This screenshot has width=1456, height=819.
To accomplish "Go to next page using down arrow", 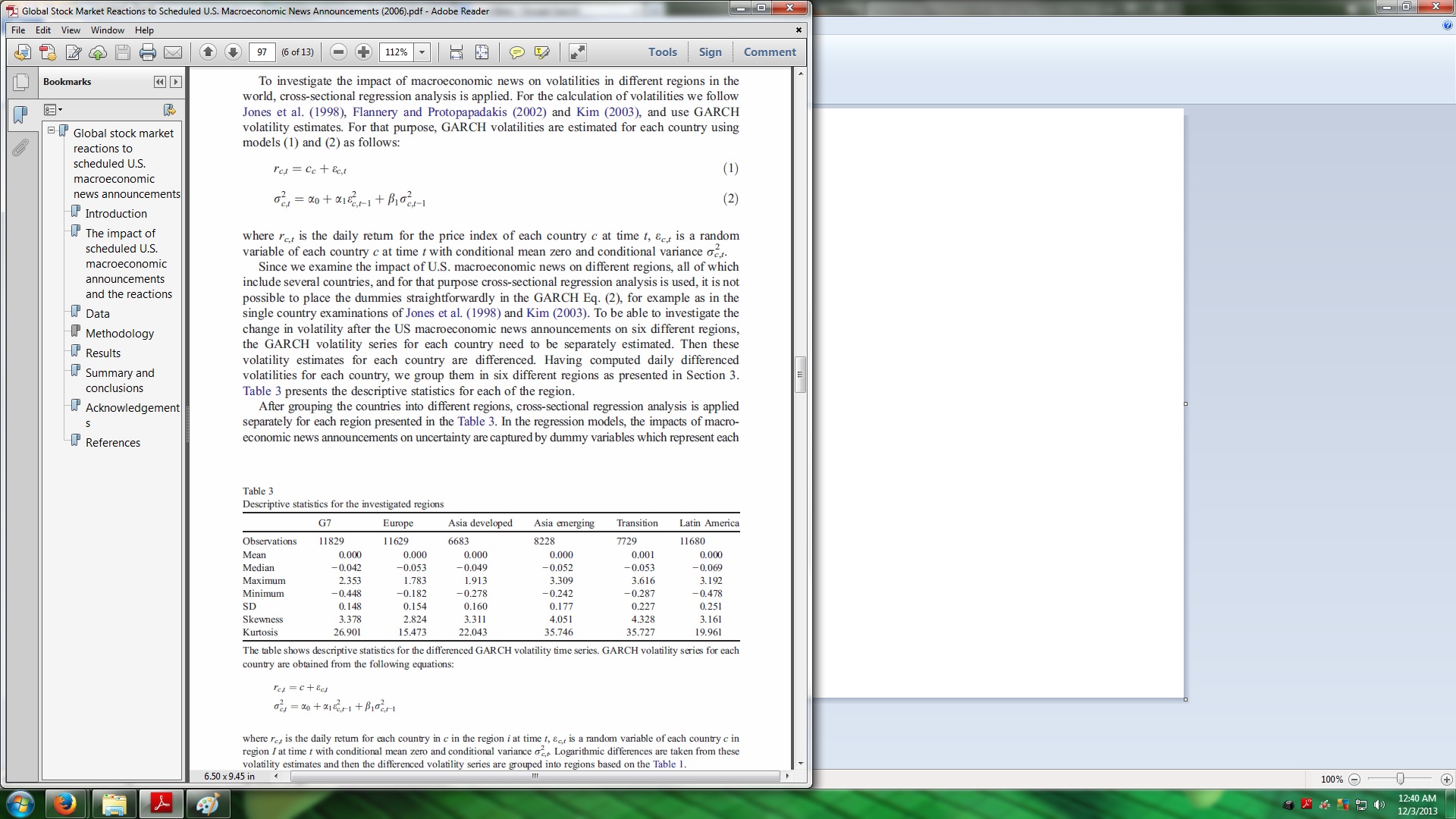I will tap(233, 52).
